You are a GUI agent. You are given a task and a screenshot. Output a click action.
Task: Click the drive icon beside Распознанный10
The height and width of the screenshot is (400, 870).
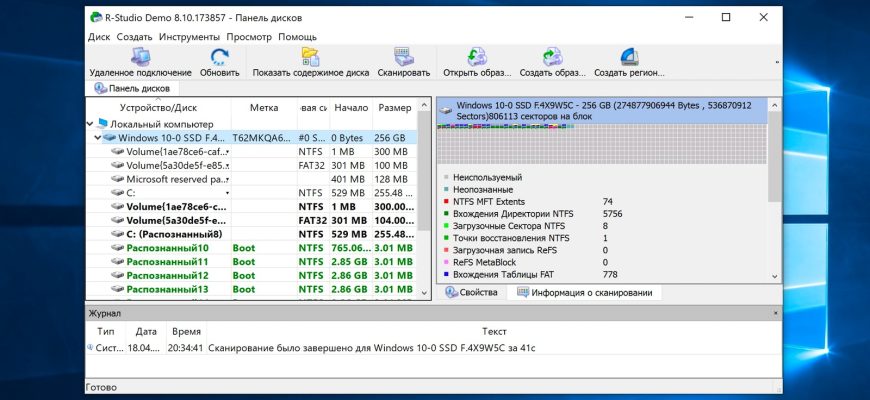point(118,248)
